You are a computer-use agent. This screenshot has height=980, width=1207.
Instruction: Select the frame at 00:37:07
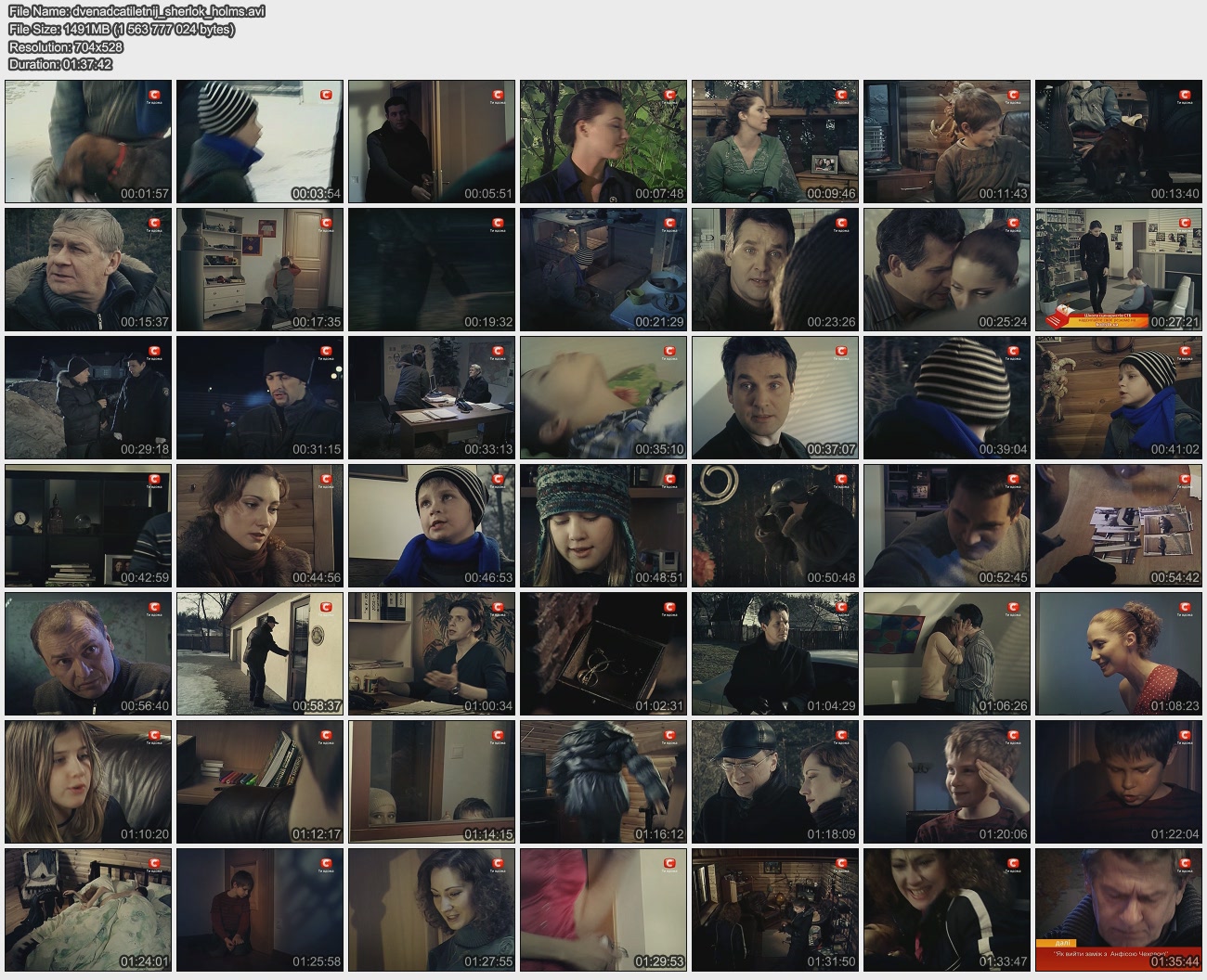pos(775,397)
